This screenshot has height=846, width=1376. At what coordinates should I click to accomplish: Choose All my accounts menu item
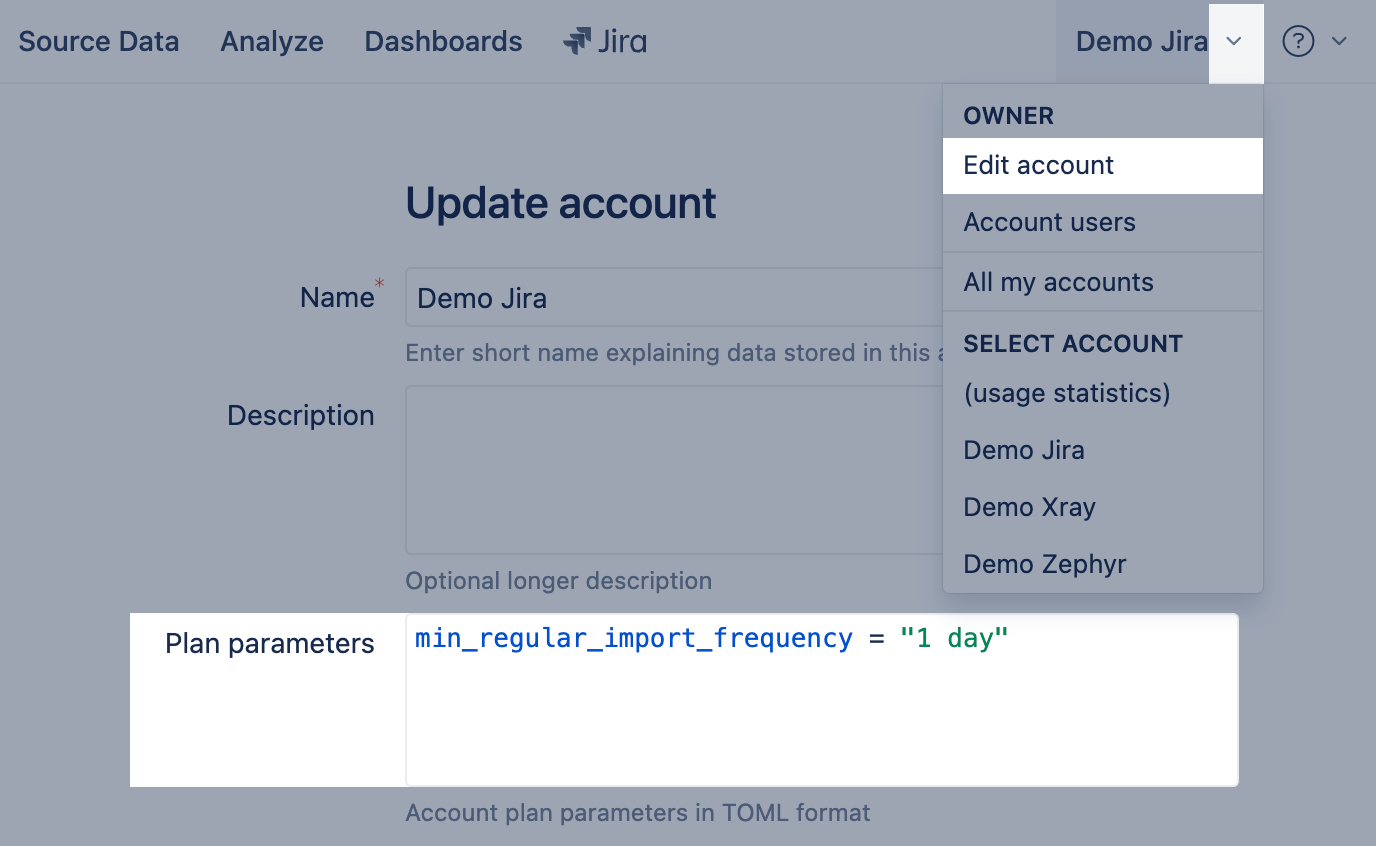pyautogui.click(x=1058, y=283)
